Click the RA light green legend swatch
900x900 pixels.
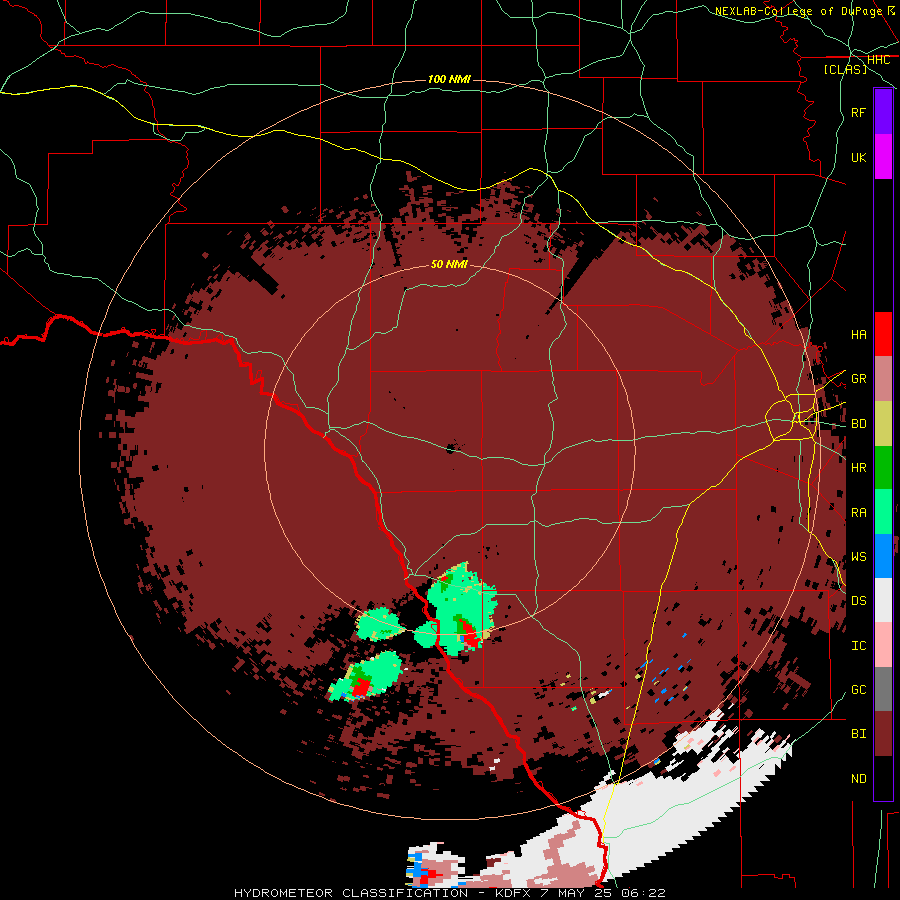[883, 512]
